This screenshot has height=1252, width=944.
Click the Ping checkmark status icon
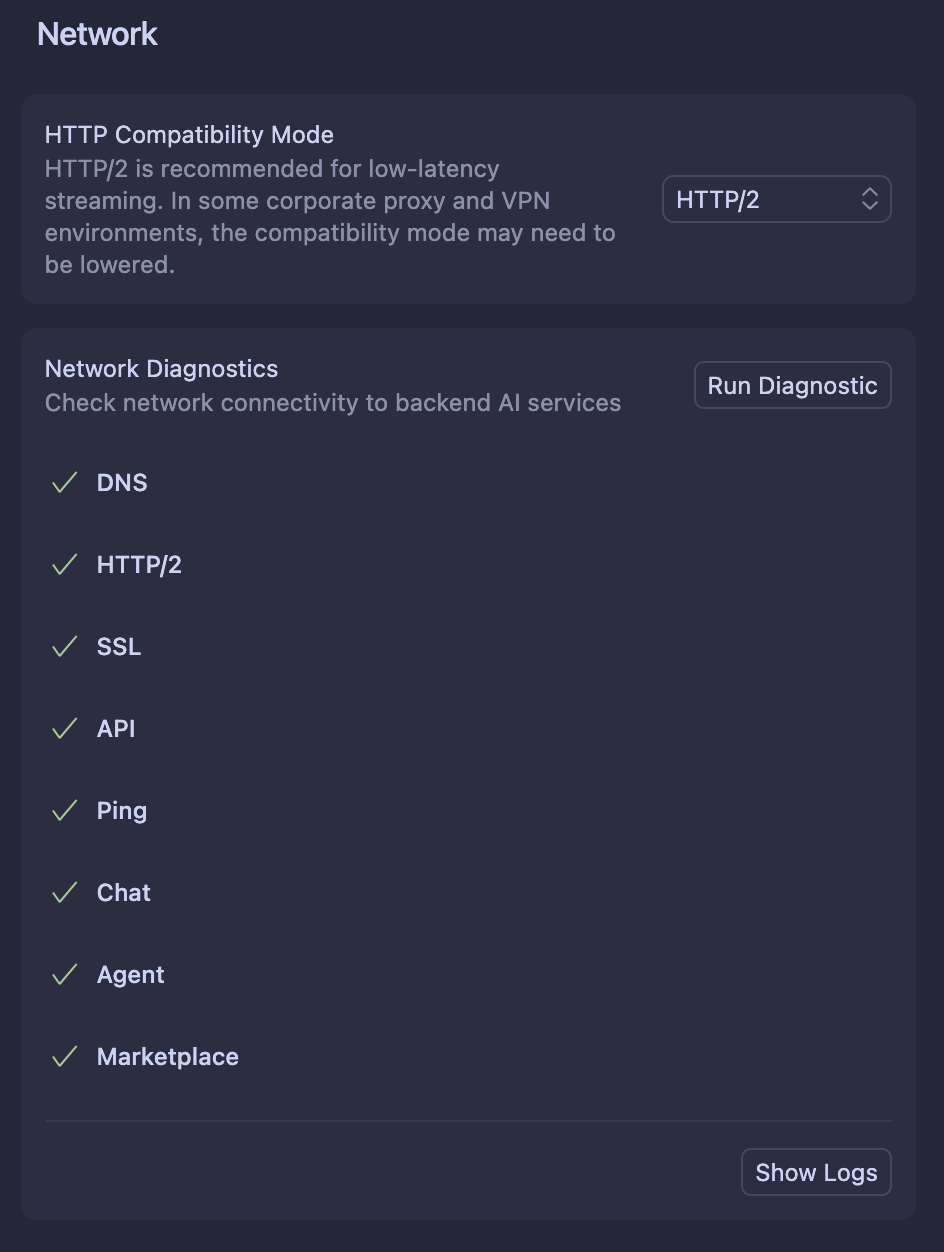tap(65, 811)
